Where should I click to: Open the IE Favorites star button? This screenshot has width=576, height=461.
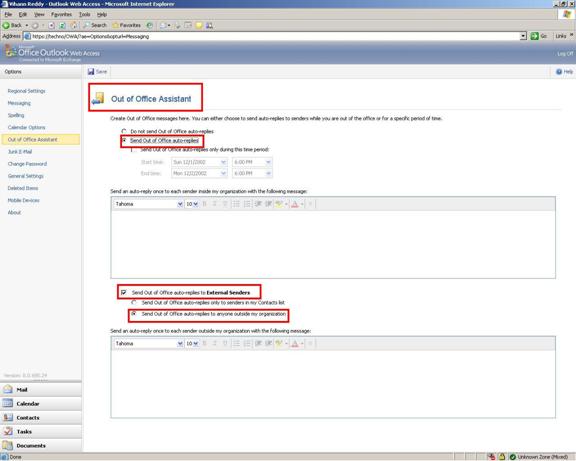(126, 25)
